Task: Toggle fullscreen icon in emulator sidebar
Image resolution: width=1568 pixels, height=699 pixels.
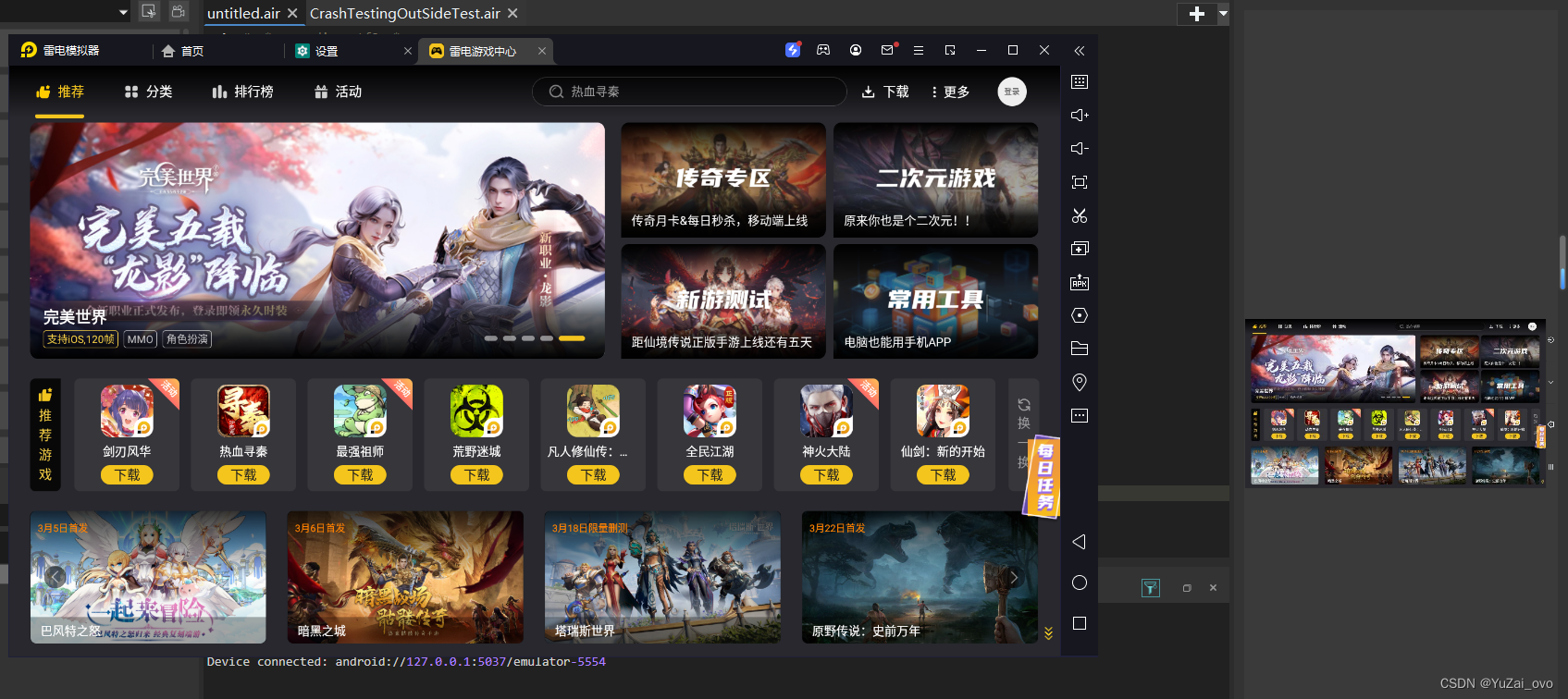Action: pyautogui.click(x=1079, y=182)
